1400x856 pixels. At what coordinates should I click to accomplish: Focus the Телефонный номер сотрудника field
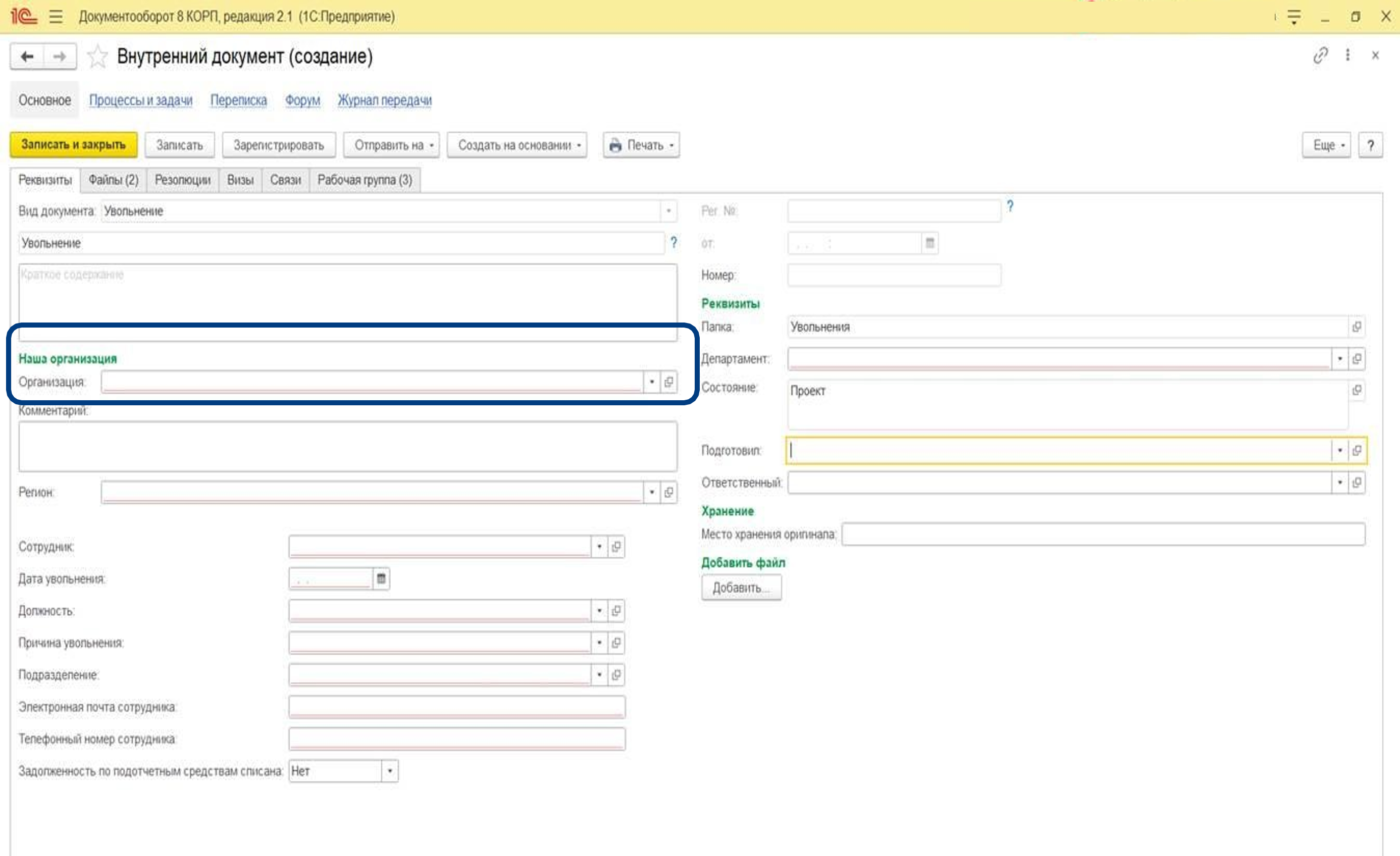pyautogui.click(x=457, y=739)
